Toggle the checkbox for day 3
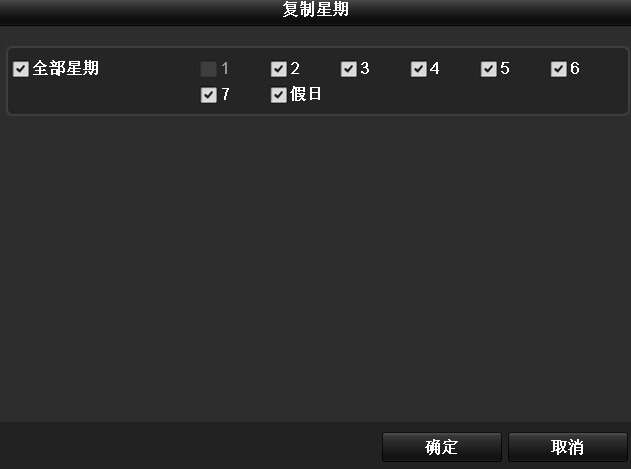 [348, 69]
